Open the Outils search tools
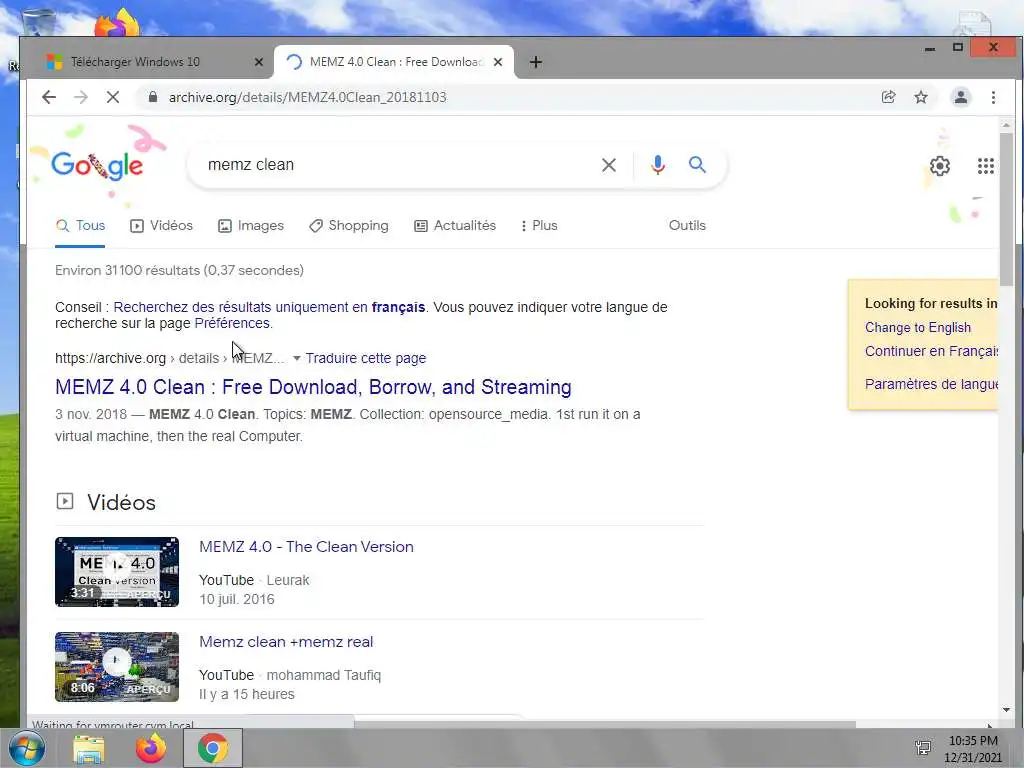The height and width of the screenshot is (768, 1024). [x=687, y=225]
